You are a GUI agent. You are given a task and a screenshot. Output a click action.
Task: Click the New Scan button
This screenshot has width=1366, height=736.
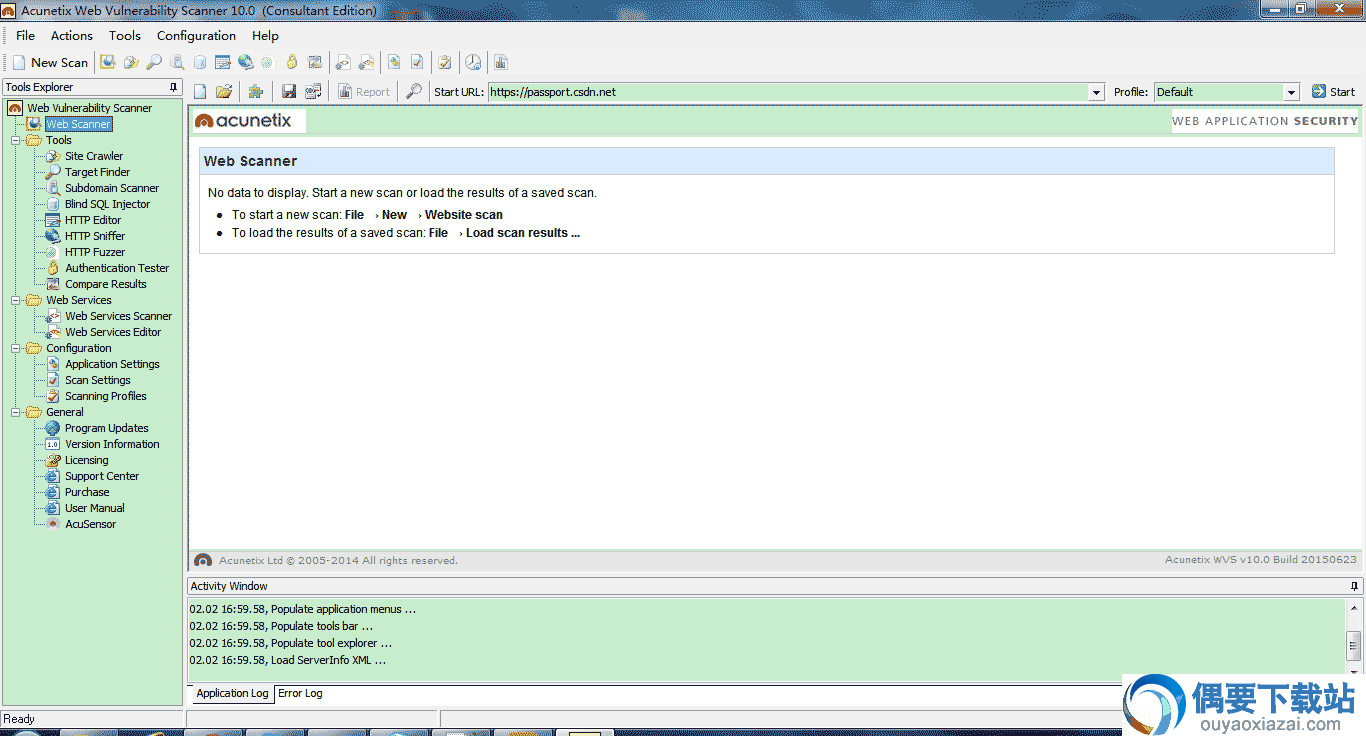(50, 62)
